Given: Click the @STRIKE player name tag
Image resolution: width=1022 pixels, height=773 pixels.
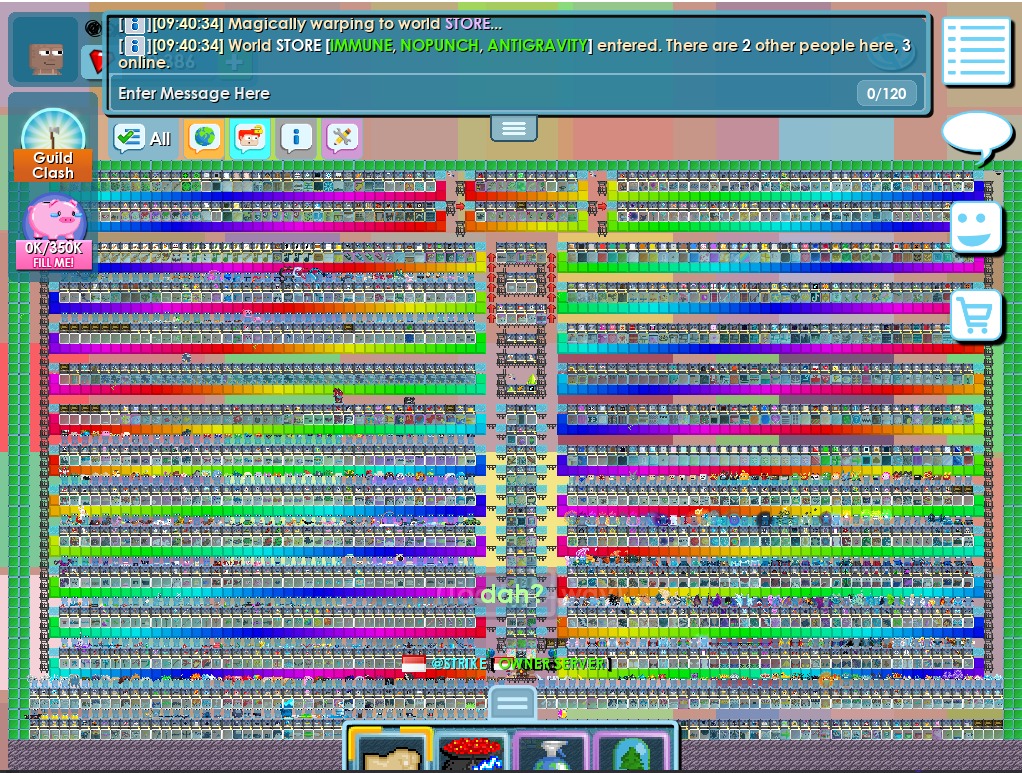Looking at the screenshot, I should click(459, 664).
